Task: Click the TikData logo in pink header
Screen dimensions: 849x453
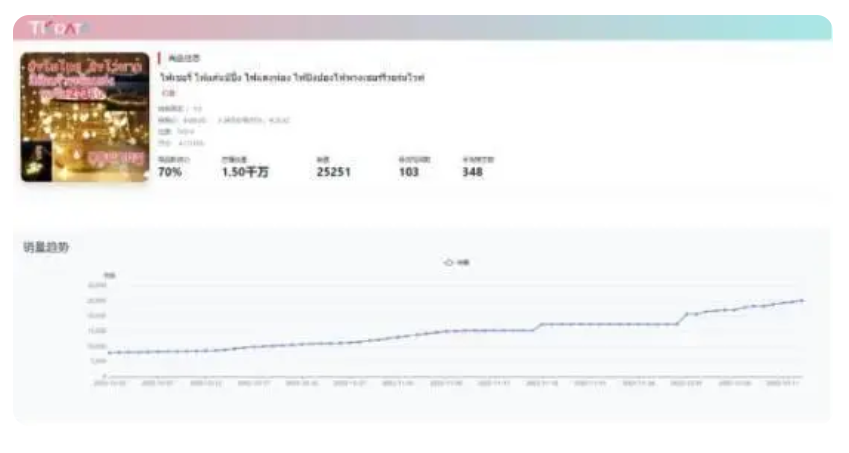Action: coord(57,28)
